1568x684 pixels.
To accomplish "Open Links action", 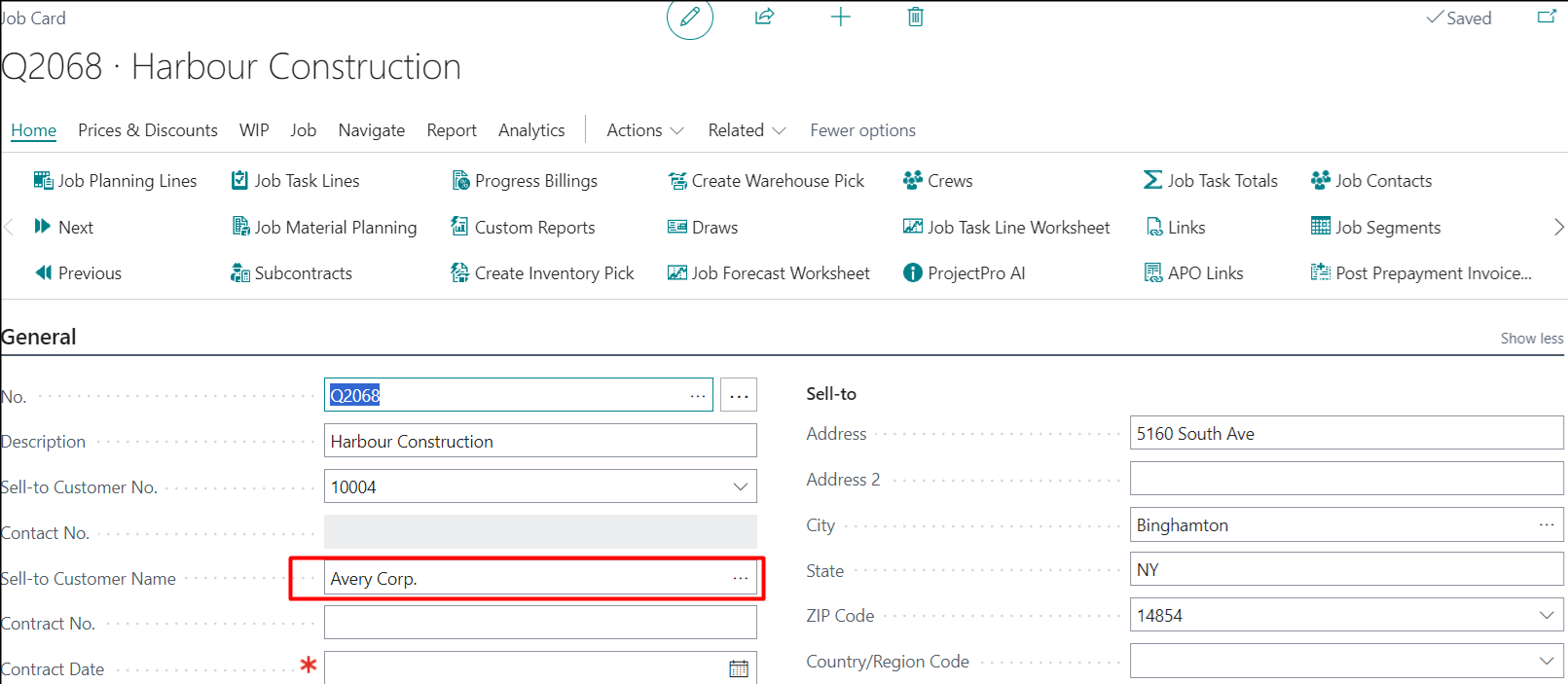I will point(1175,228).
